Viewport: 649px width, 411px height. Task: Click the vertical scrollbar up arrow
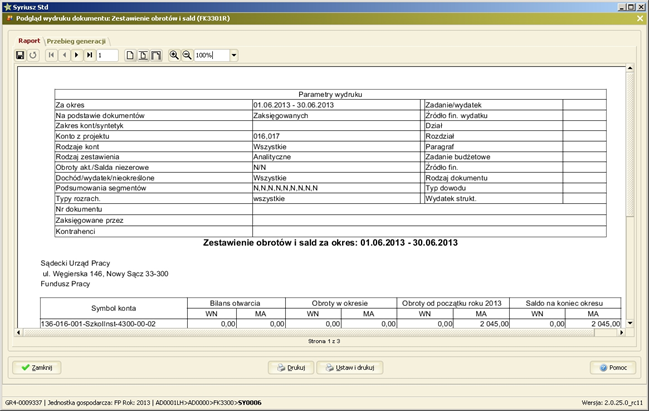[630, 68]
